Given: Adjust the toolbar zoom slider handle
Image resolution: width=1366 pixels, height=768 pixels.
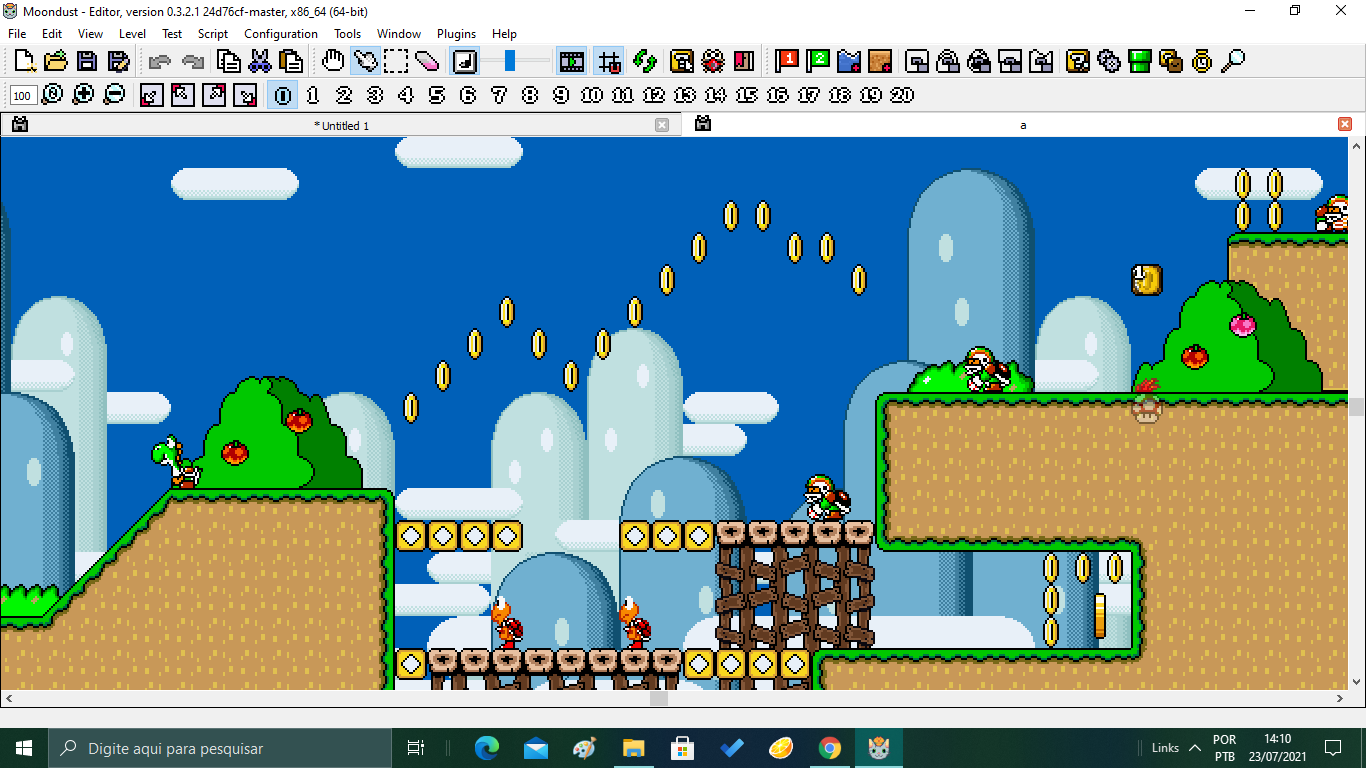Looking at the screenshot, I should 510,61.
